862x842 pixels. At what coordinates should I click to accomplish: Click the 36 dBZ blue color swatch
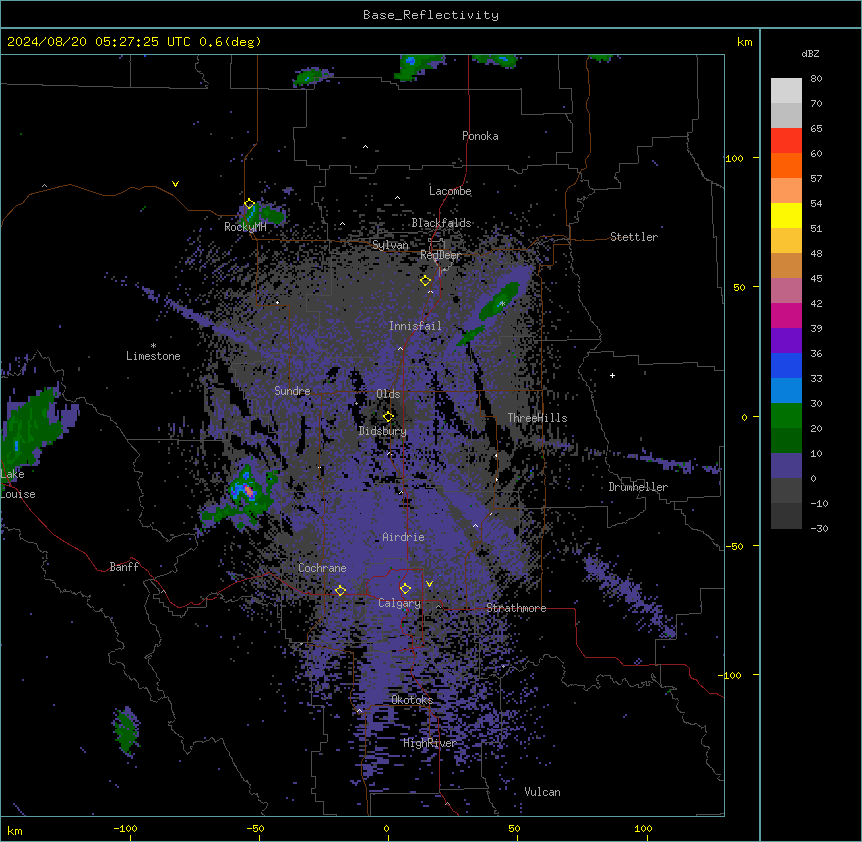(786, 365)
